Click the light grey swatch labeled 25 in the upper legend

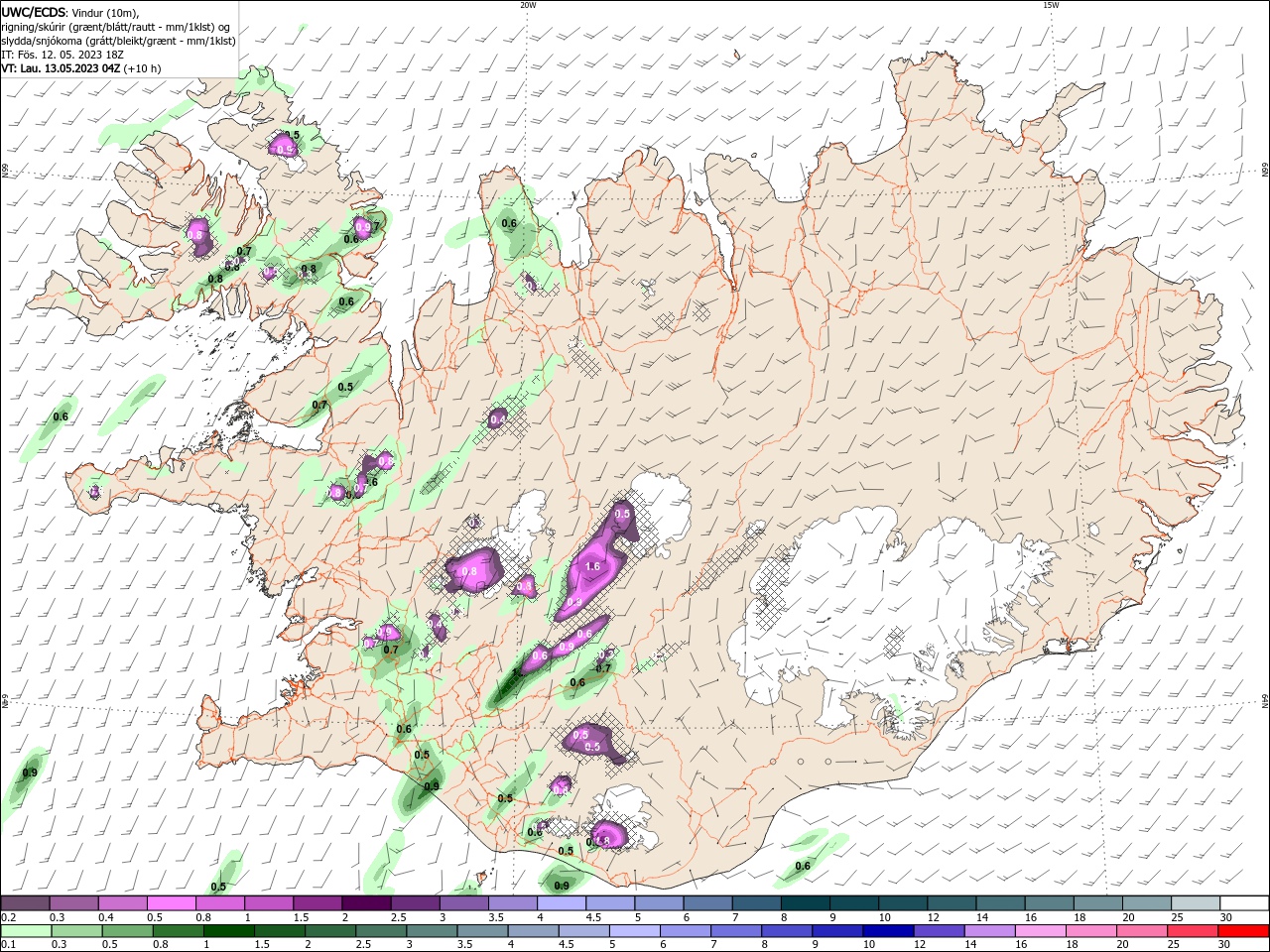(1196, 903)
